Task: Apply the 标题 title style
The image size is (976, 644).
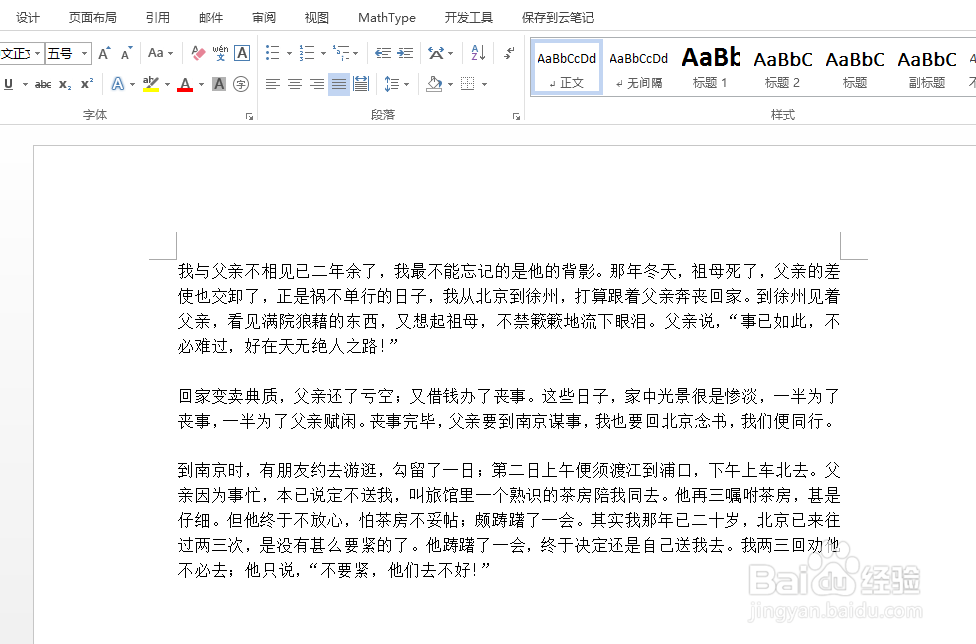Action: pyautogui.click(x=855, y=67)
